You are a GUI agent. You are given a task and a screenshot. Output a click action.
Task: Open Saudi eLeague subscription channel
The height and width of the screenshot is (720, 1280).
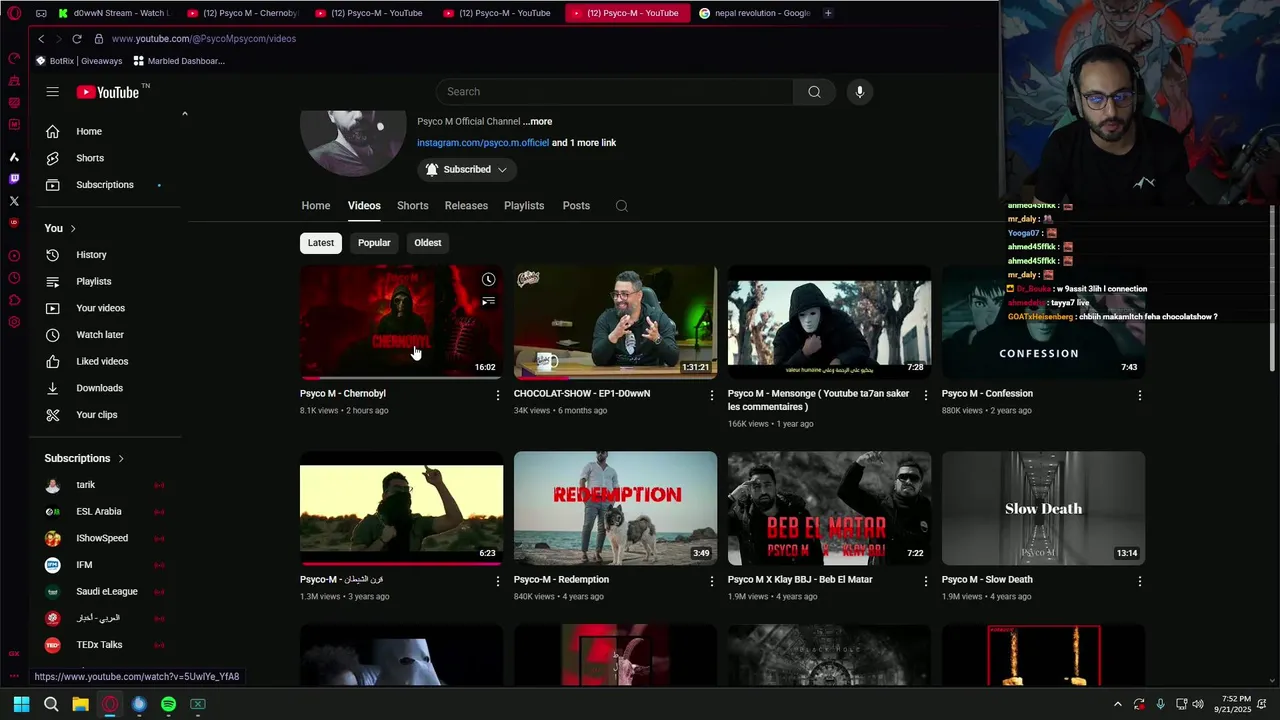(106, 592)
